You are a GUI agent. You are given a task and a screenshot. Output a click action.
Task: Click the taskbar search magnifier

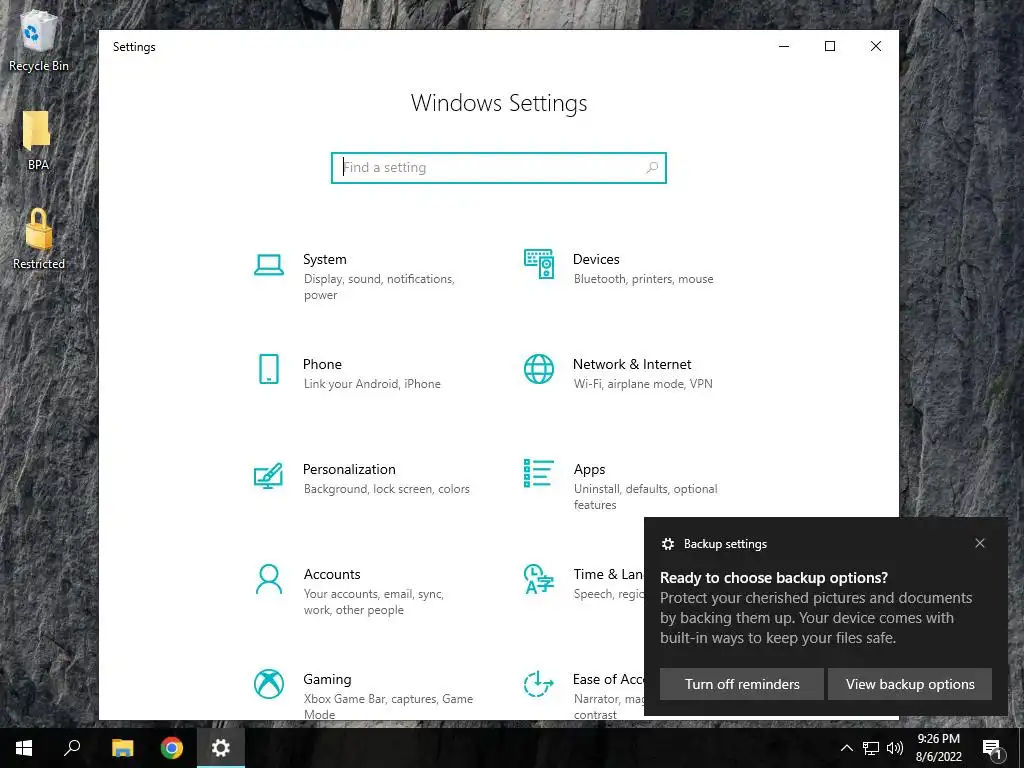[72, 748]
